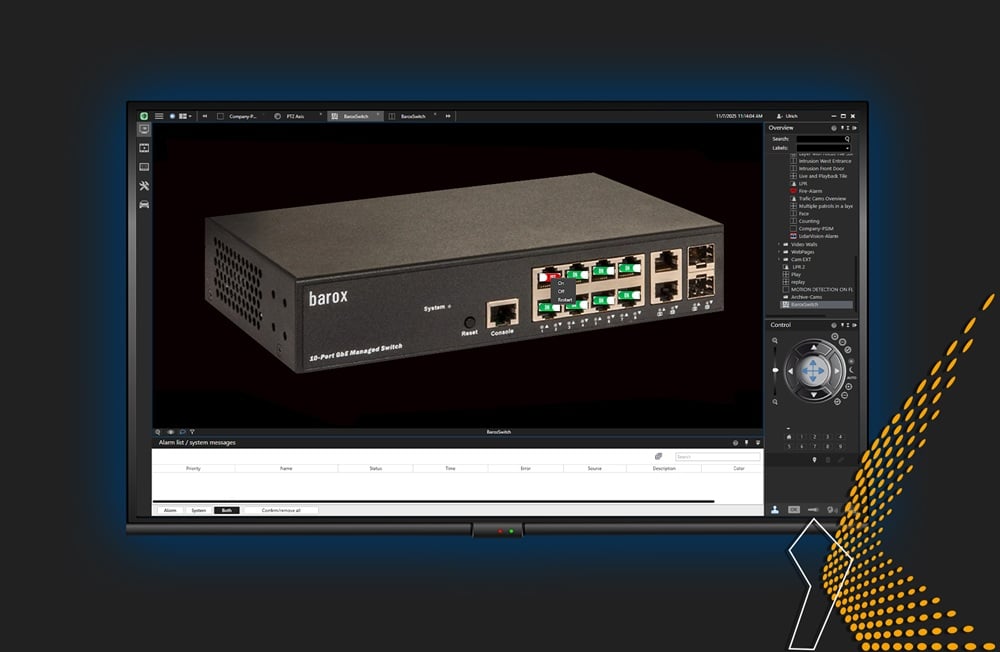Click the central PTZ move joystick
Screen dimensions: 1000x652
[x=813, y=371]
